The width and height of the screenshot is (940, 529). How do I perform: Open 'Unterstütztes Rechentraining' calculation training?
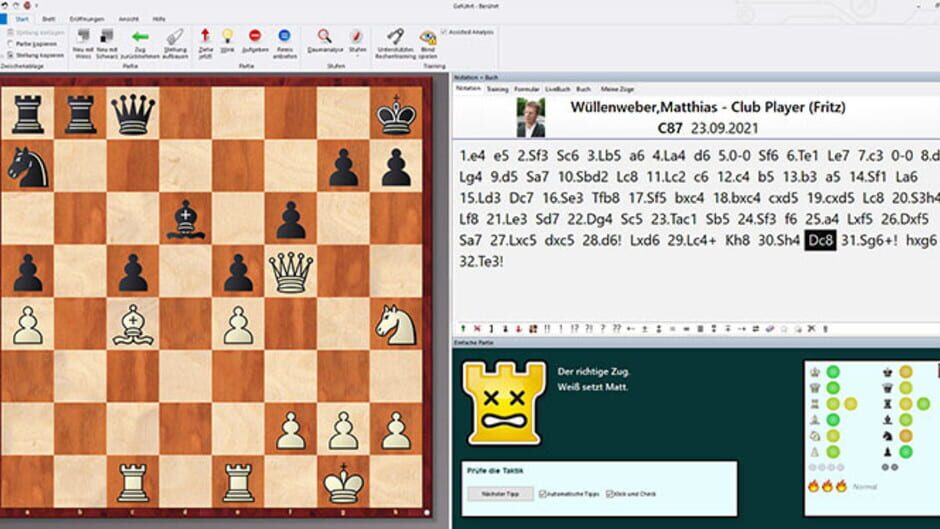click(x=395, y=39)
